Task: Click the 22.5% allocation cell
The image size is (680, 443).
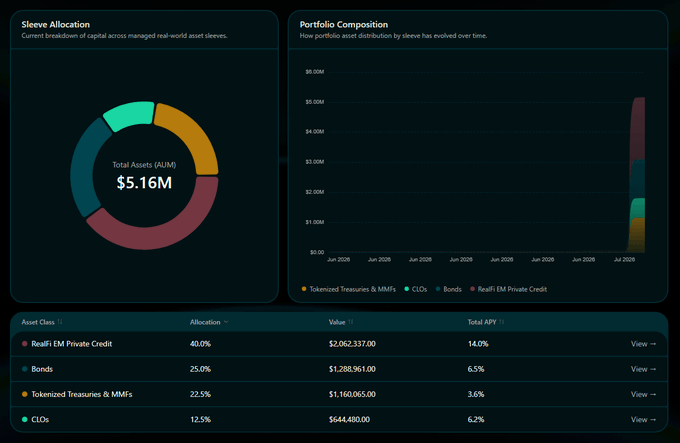Action: pos(200,394)
